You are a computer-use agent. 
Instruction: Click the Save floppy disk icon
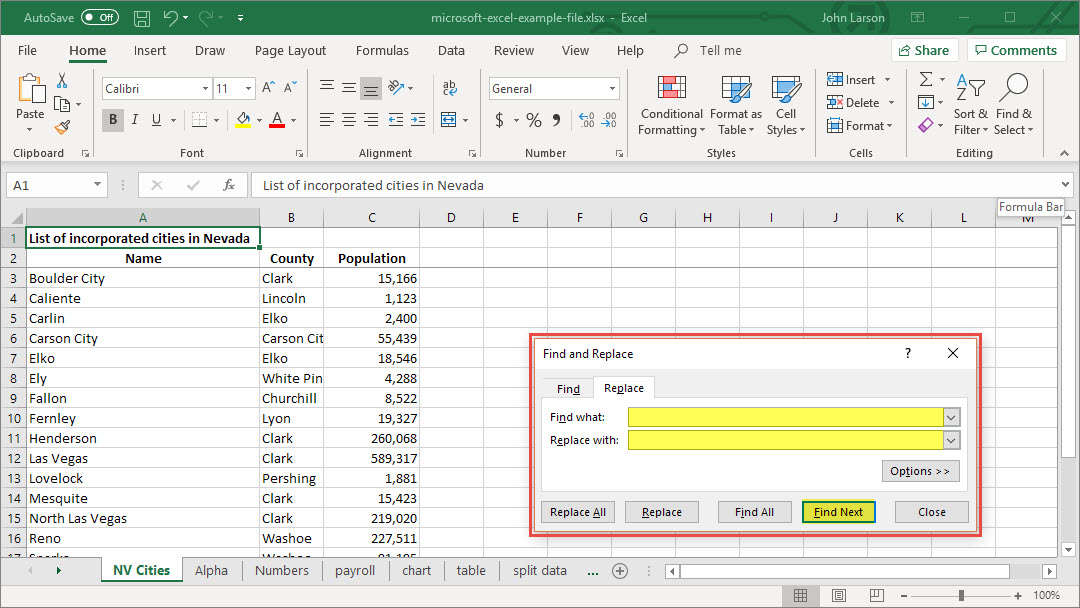pyautogui.click(x=142, y=18)
